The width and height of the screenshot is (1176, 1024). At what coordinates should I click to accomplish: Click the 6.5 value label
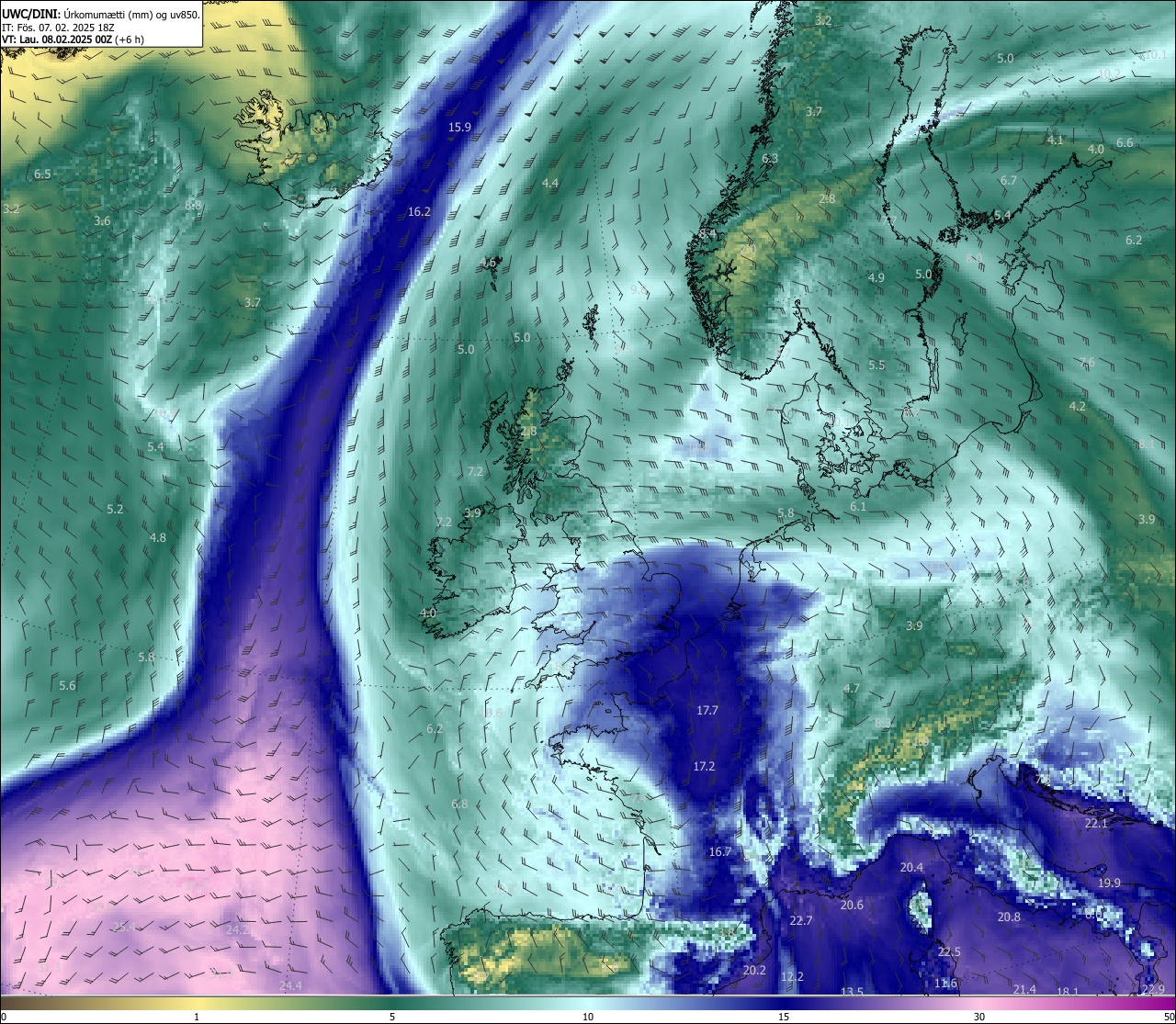43,174
